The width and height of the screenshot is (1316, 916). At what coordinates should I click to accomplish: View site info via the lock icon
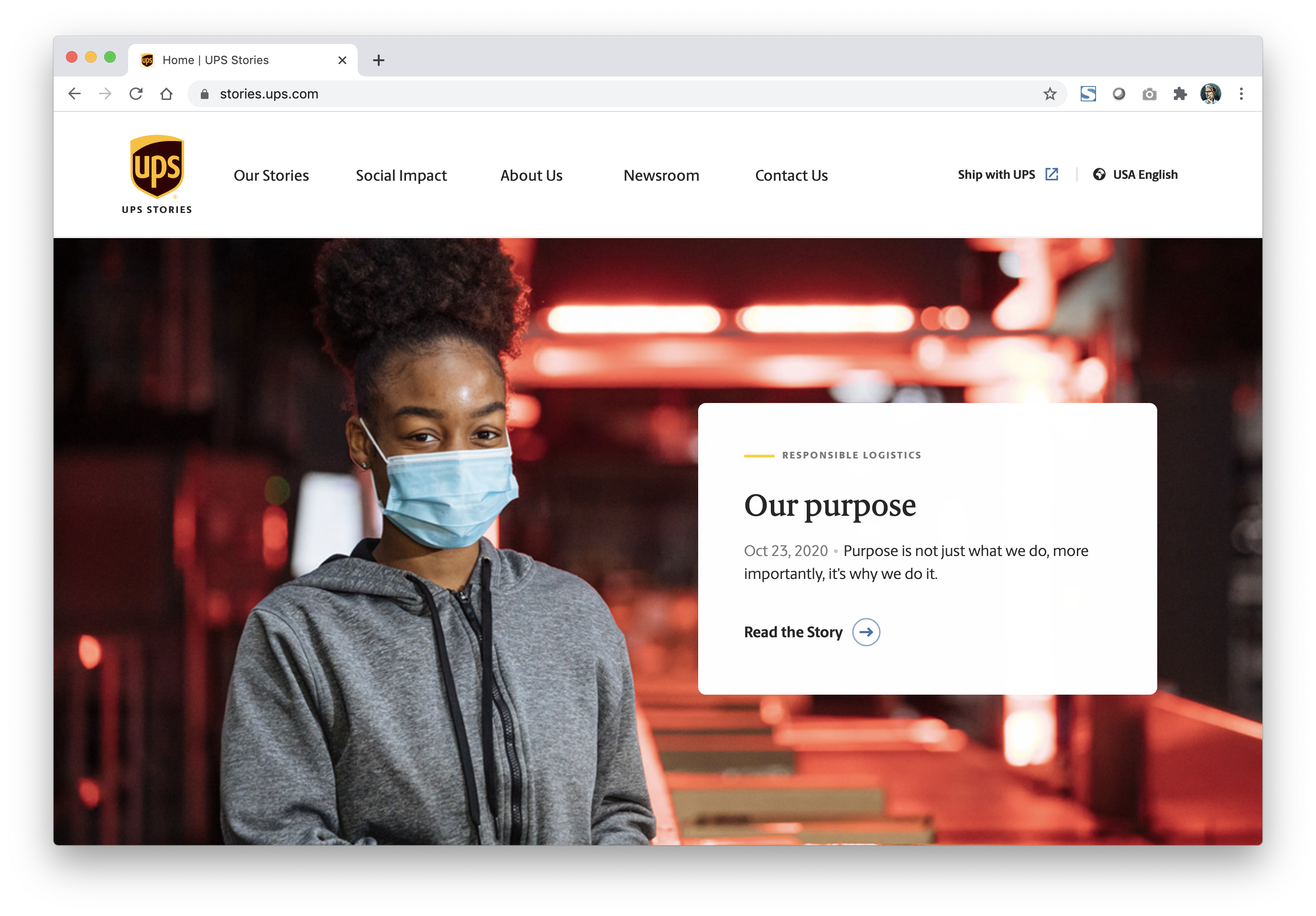(205, 94)
